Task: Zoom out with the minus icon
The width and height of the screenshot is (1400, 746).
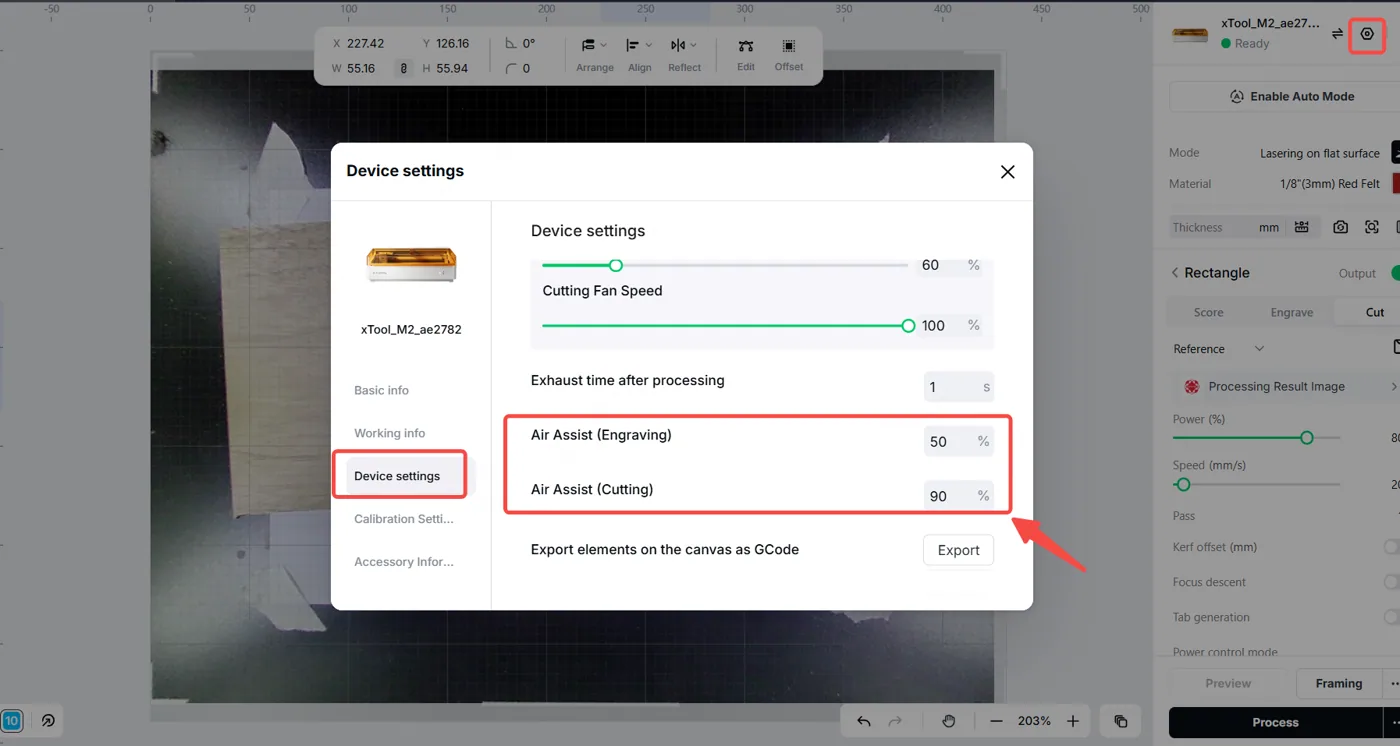Action: click(996, 721)
